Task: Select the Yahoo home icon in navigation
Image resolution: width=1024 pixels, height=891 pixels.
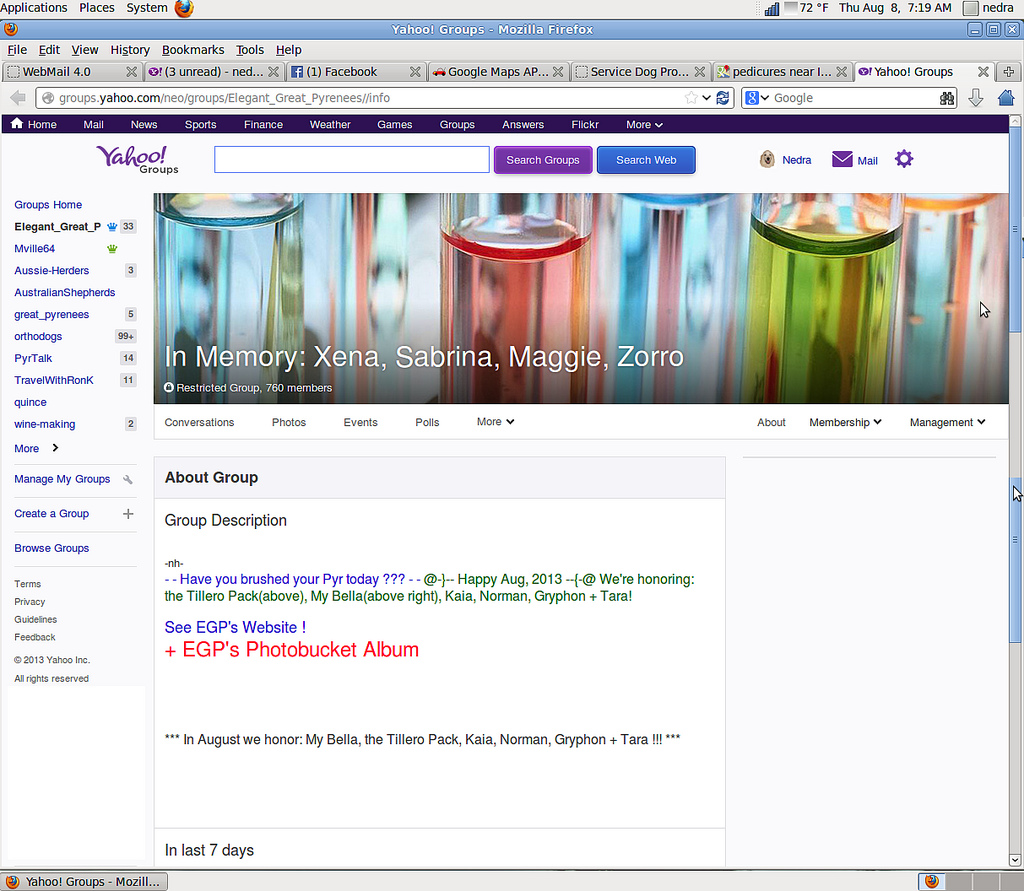Action: pyautogui.click(x=15, y=124)
